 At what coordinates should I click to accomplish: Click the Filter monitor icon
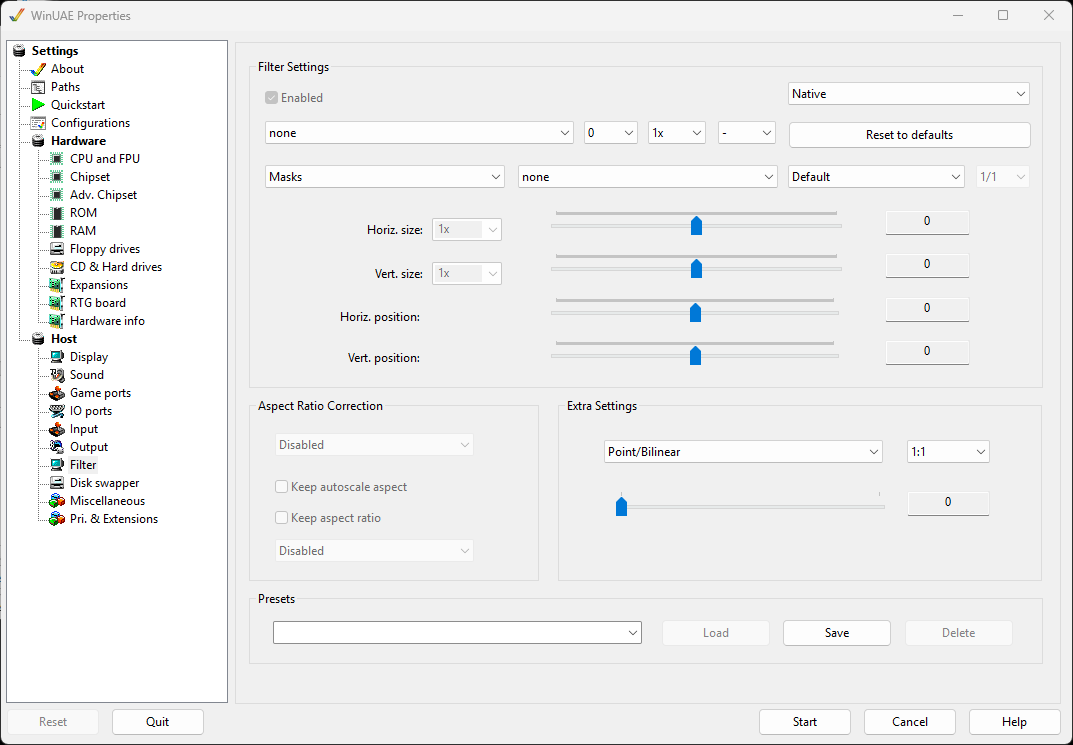pos(57,465)
